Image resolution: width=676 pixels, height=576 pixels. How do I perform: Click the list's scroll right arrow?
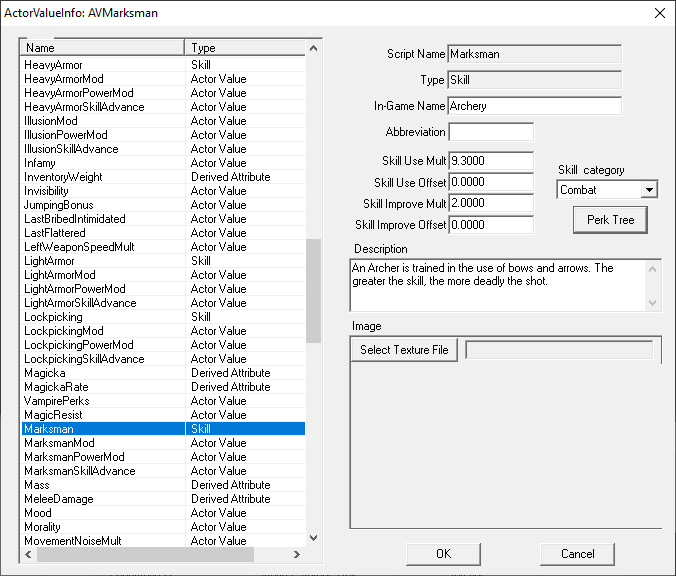[297, 554]
